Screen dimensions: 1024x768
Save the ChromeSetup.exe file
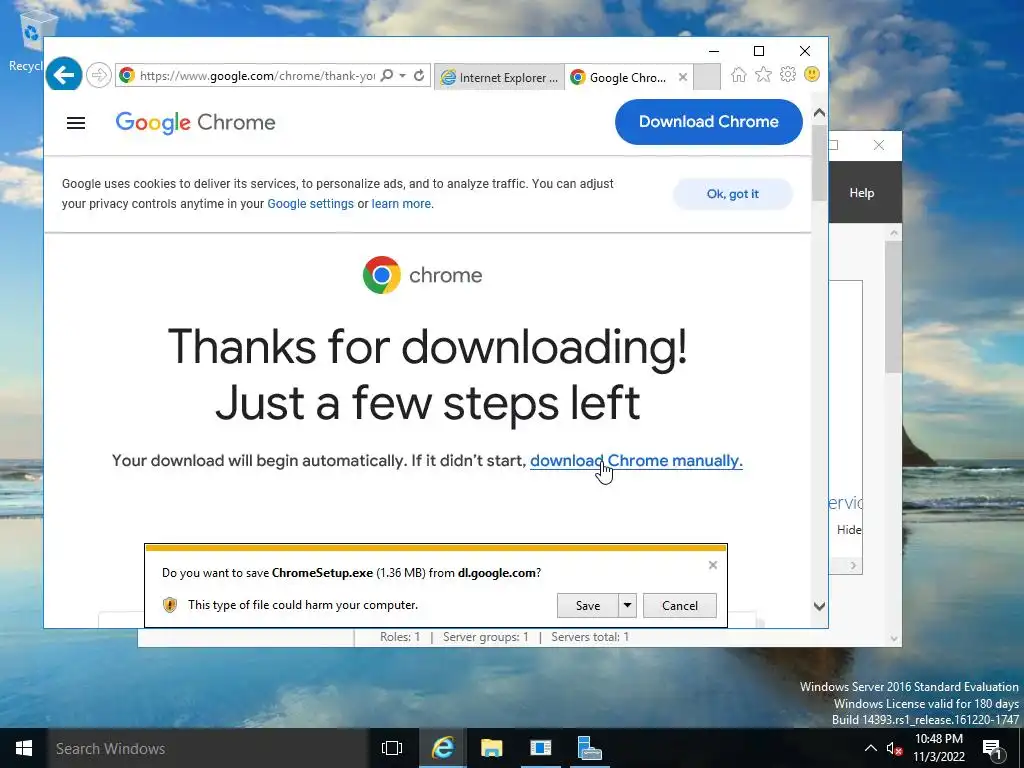(588, 605)
